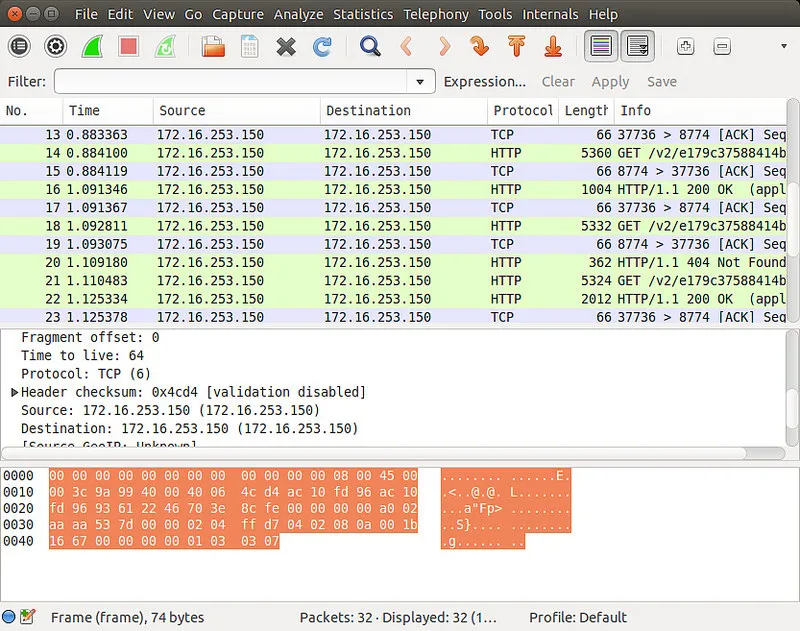The width and height of the screenshot is (800, 631).
Task: Open capture options dialog
Action: coord(55,46)
